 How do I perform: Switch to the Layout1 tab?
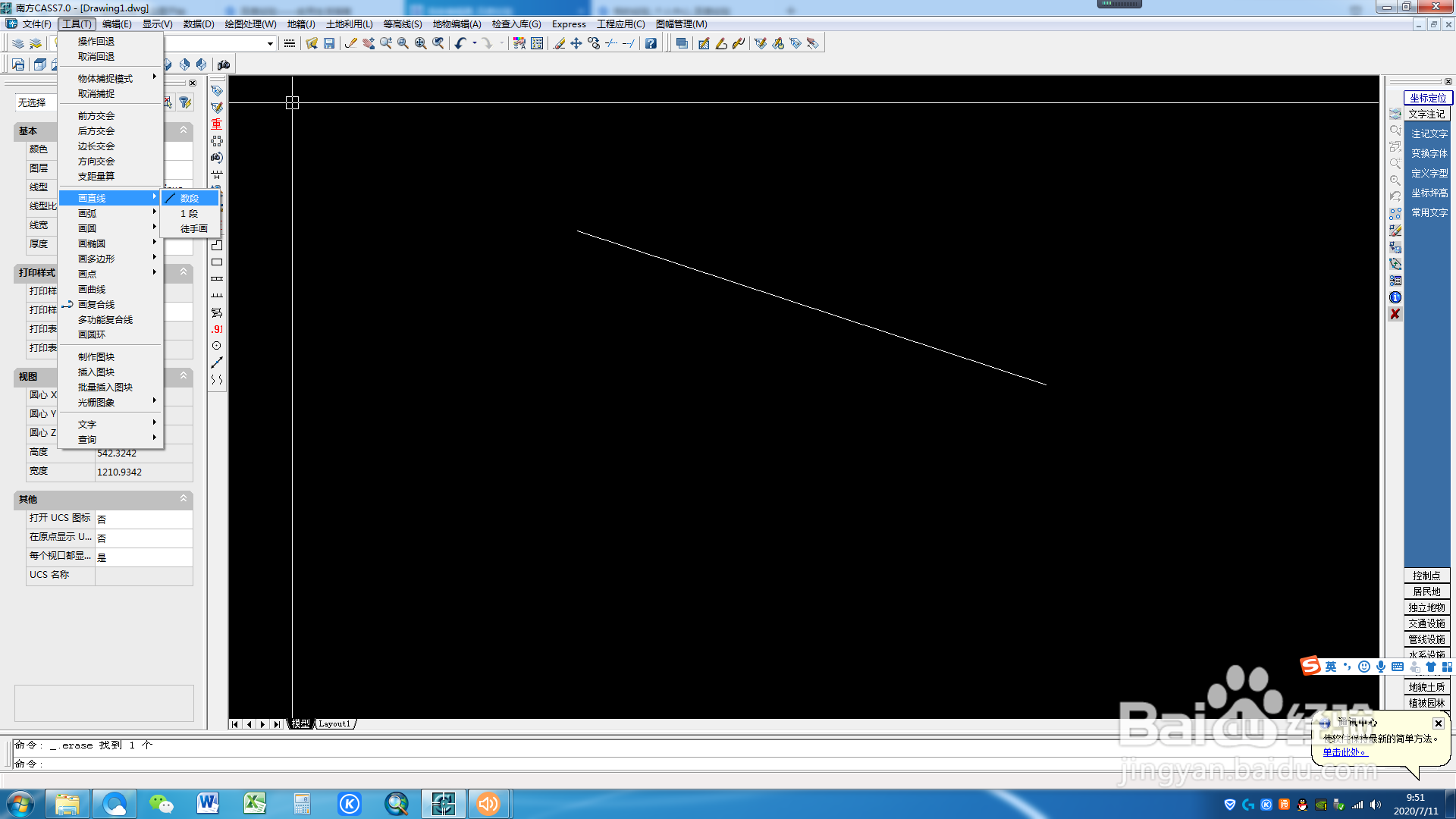pyautogui.click(x=334, y=724)
